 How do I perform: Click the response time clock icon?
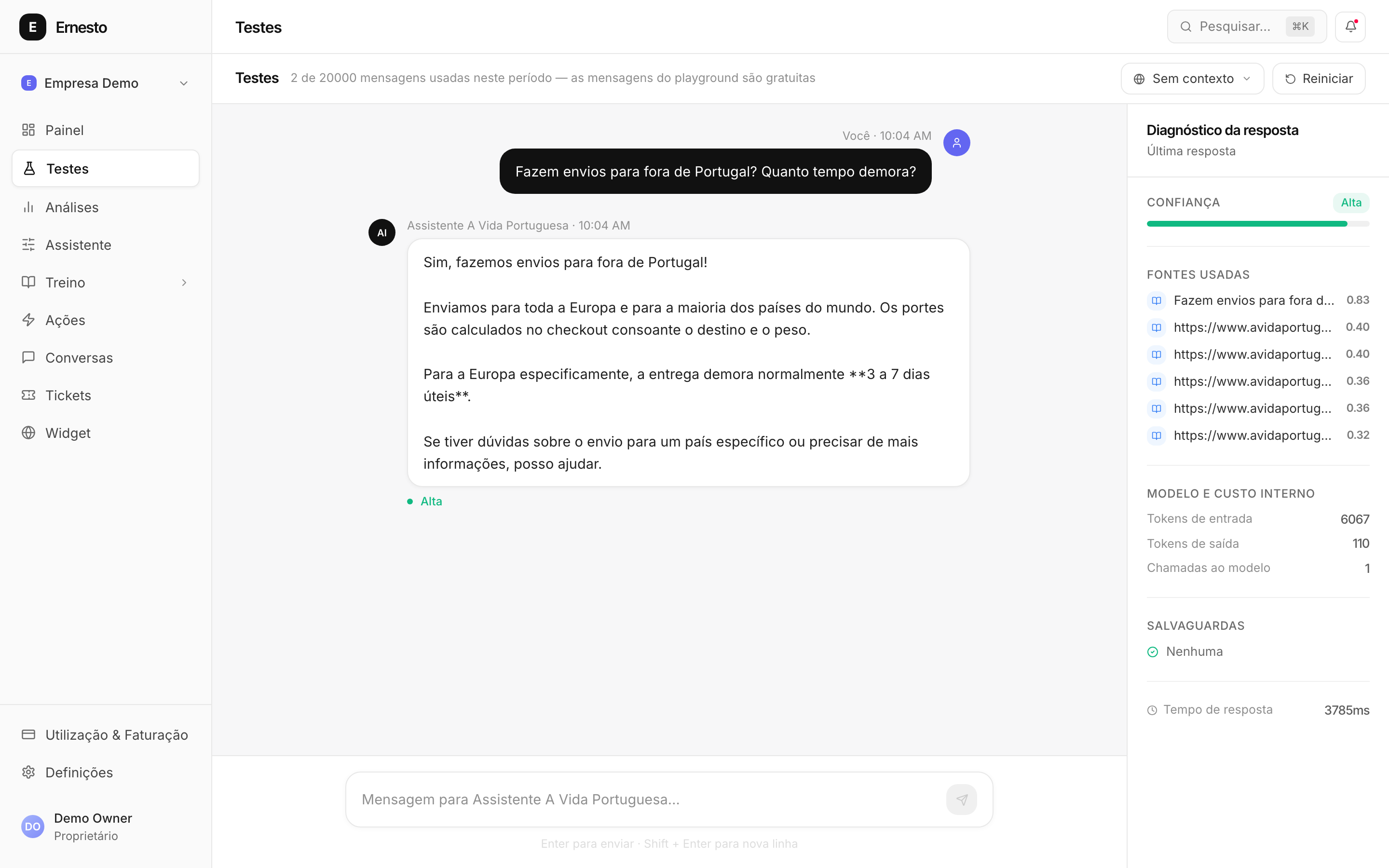(x=1152, y=710)
